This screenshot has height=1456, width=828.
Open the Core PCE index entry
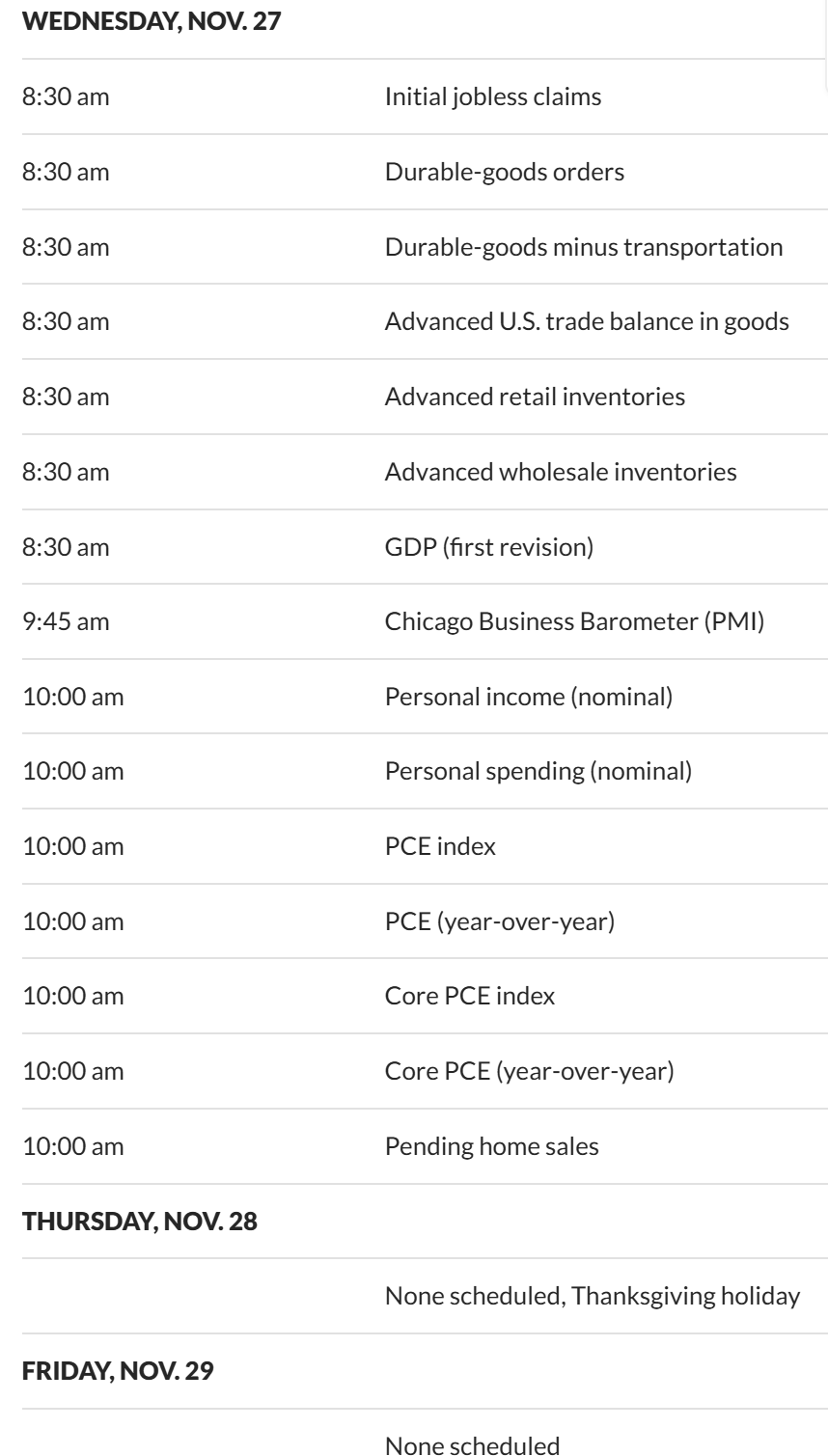point(469,997)
